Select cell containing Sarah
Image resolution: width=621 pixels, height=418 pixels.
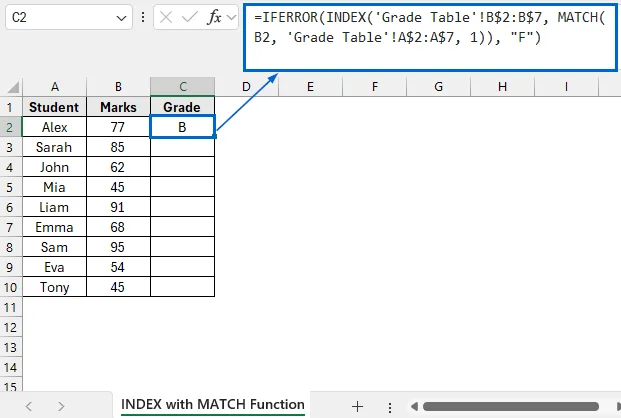pos(54,147)
